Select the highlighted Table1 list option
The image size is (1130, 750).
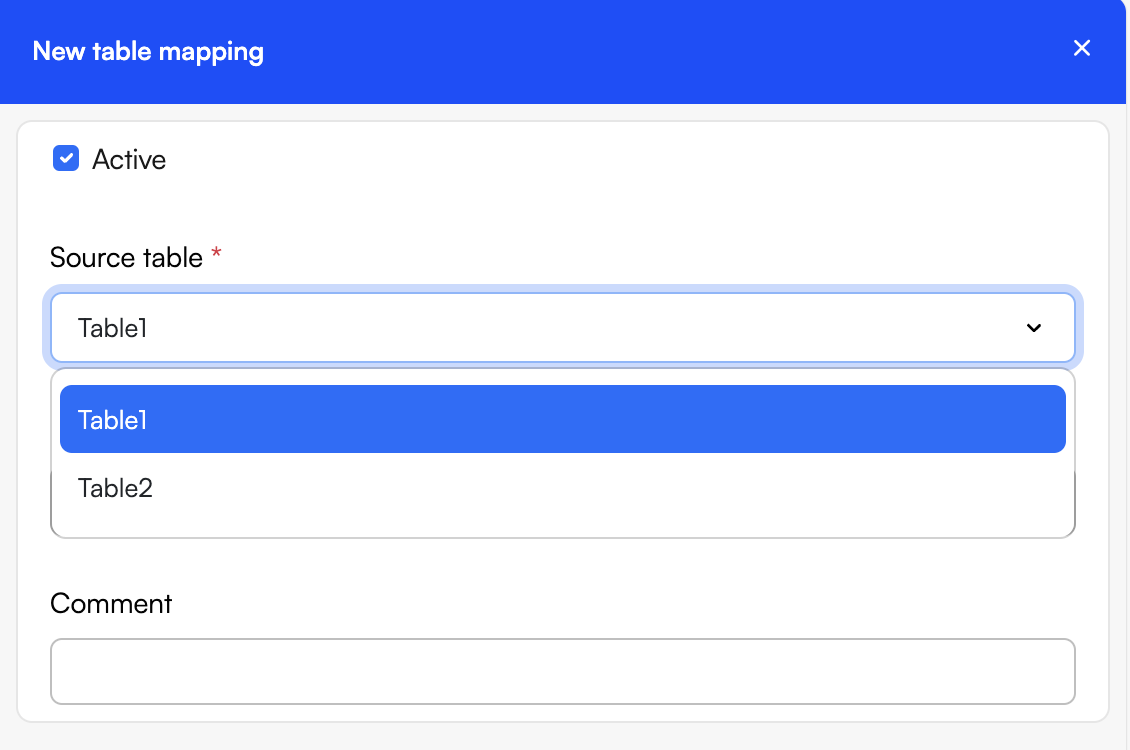coord(562,419)
